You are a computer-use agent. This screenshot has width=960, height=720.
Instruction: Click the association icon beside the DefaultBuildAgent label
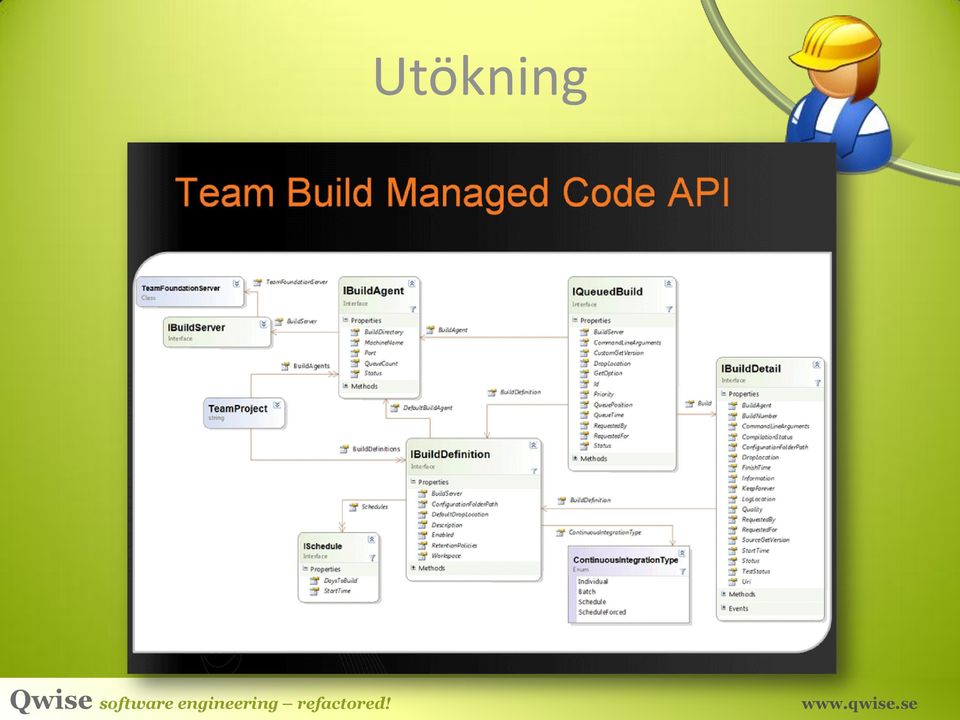point(394,408)
